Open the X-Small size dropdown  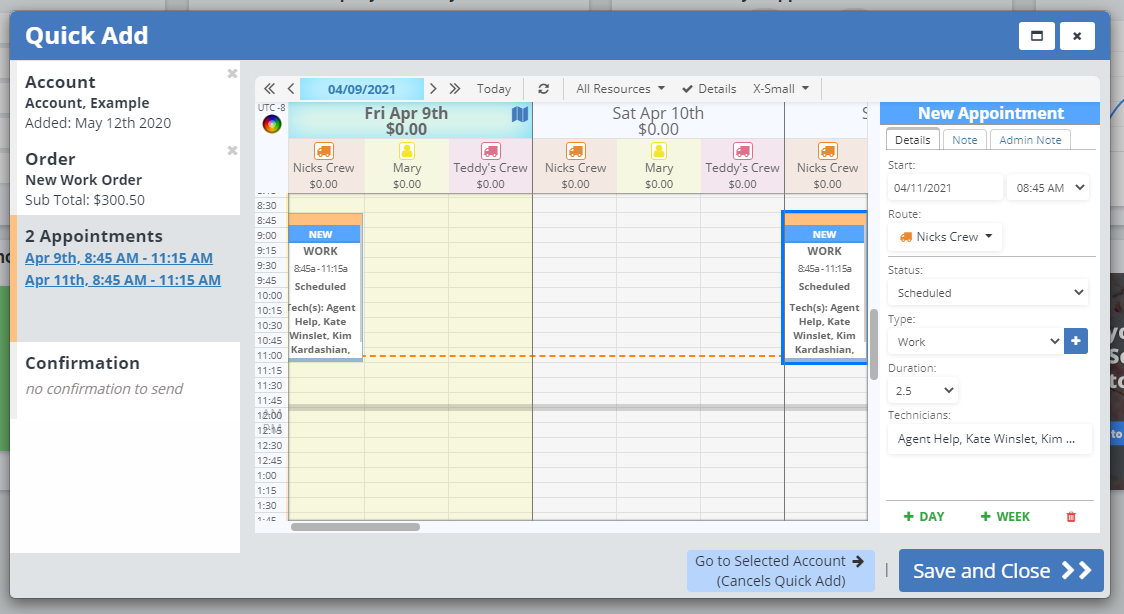780,89
